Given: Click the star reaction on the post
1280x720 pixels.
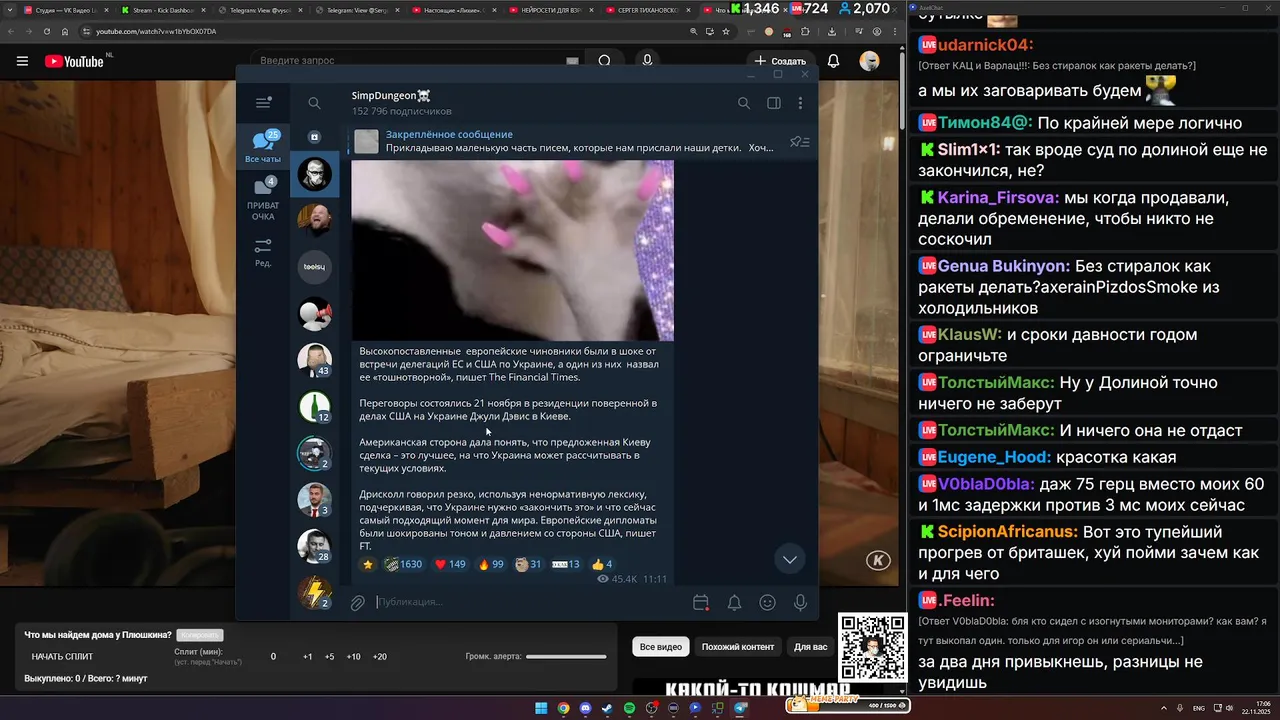Looking at the screenshot, I should point(368,564).
